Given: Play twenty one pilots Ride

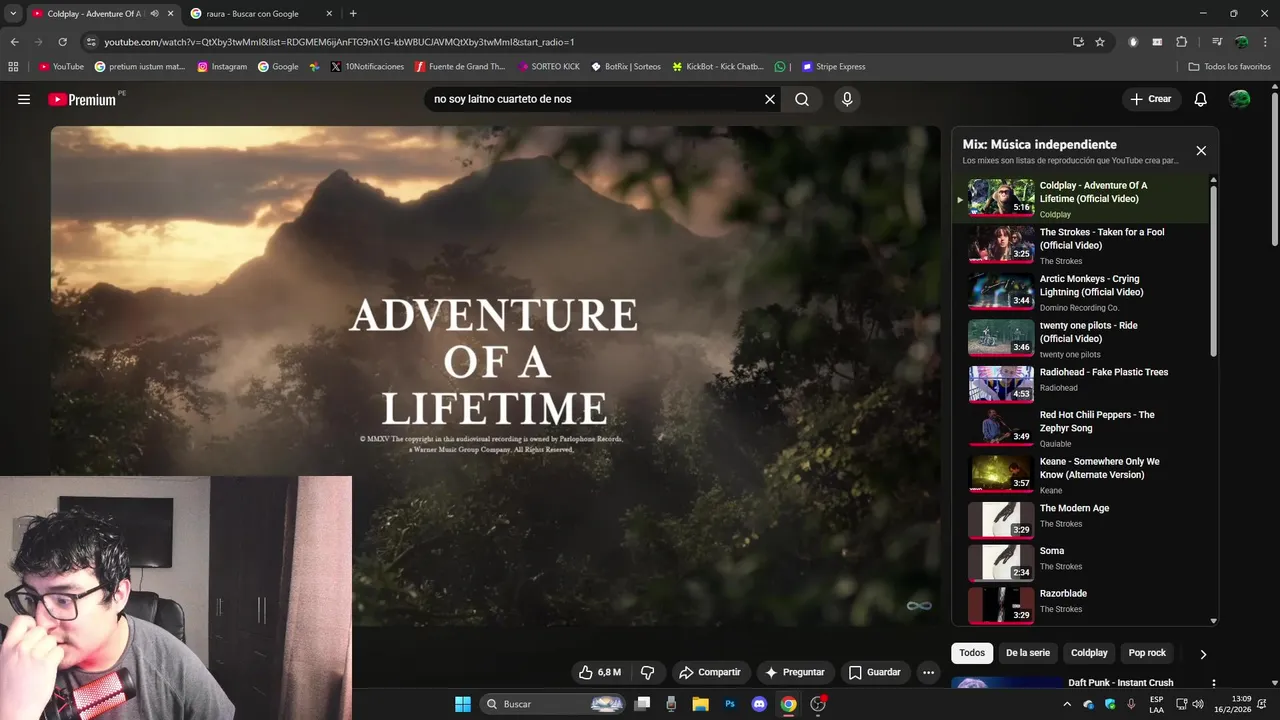Looking at the screenshot, I should [x=1083, y=338].
